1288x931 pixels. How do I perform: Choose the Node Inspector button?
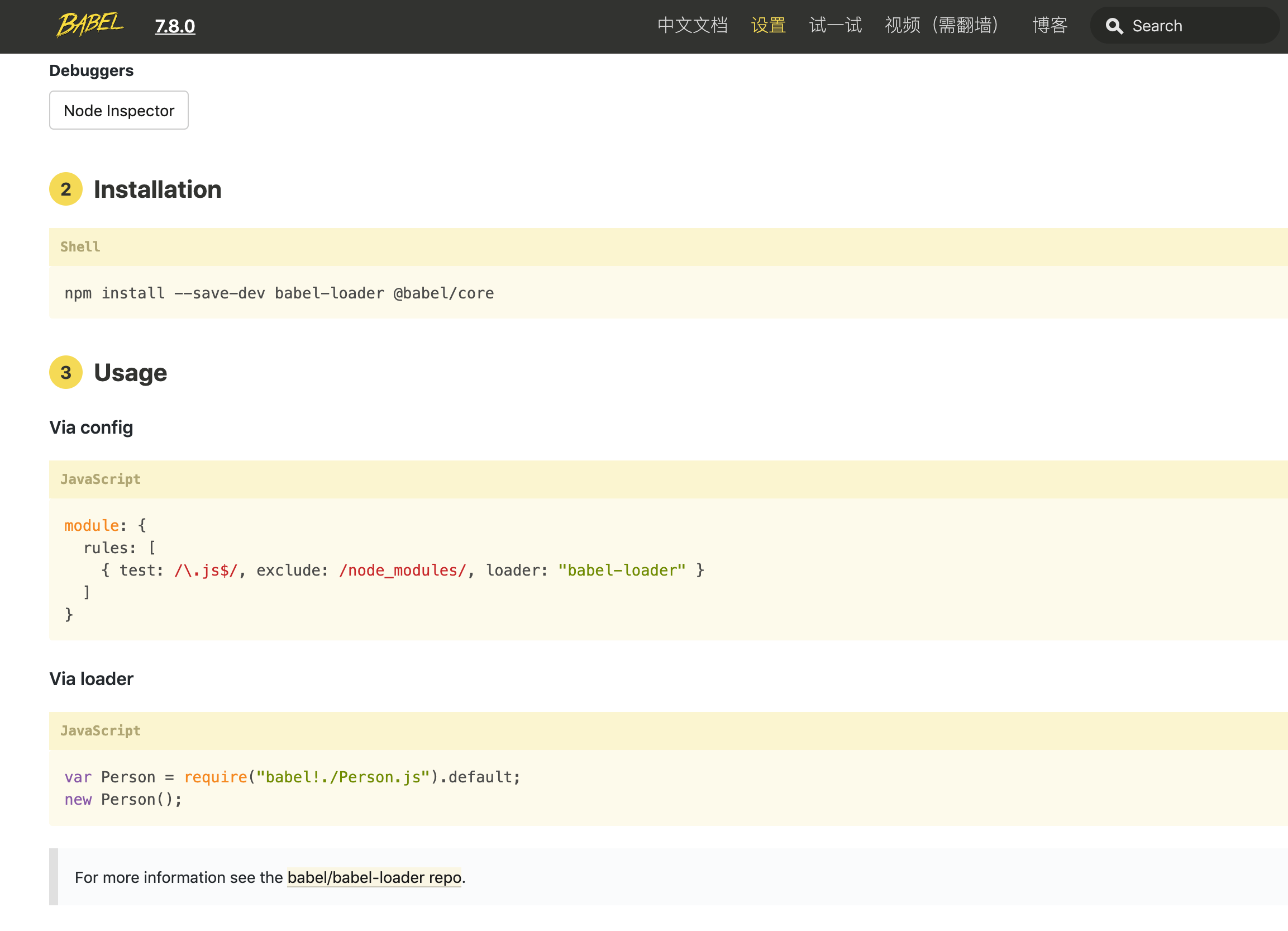pos(119,111)
